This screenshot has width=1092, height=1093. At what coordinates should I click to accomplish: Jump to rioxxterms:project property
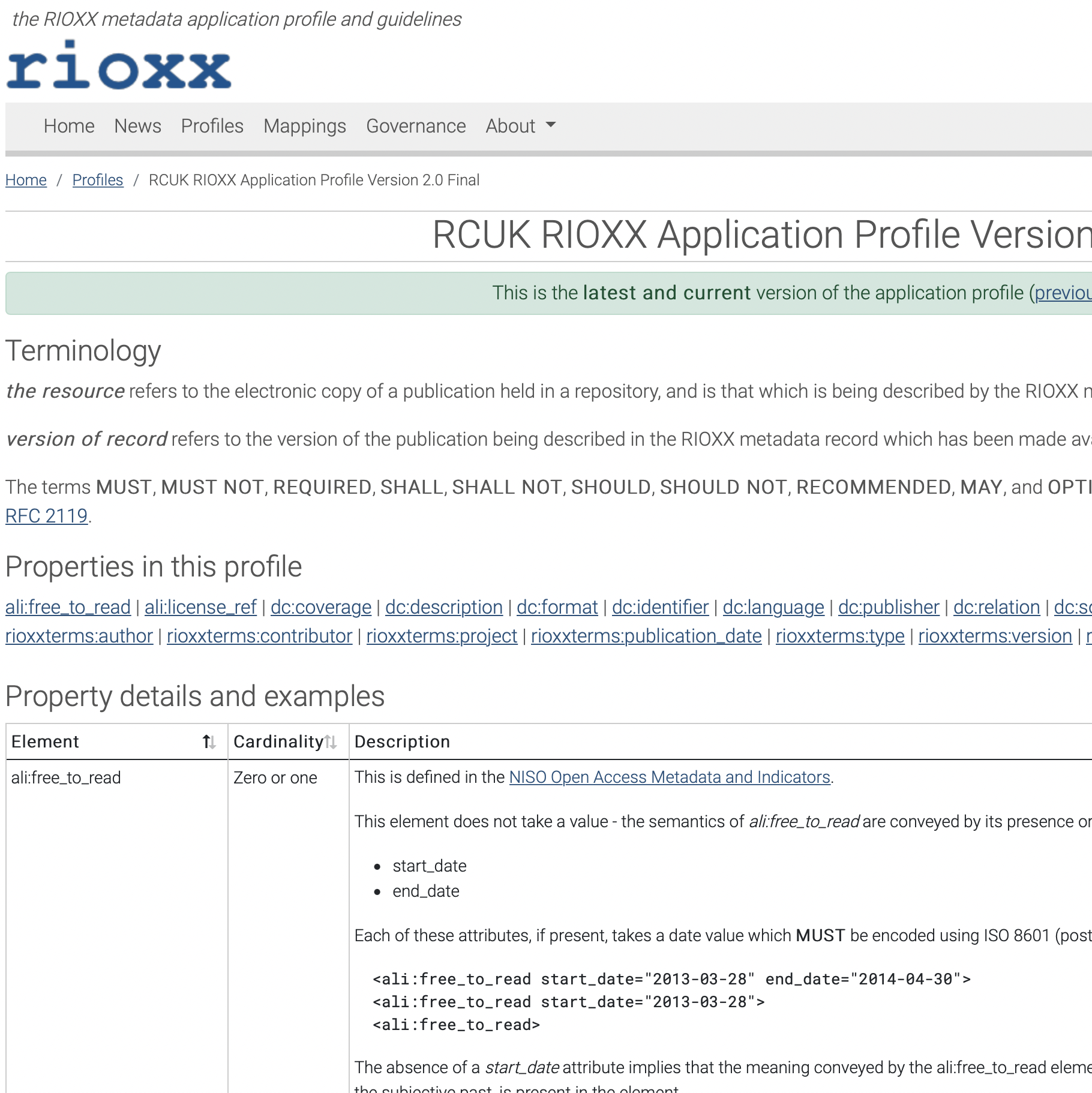[x=442, y=636]
